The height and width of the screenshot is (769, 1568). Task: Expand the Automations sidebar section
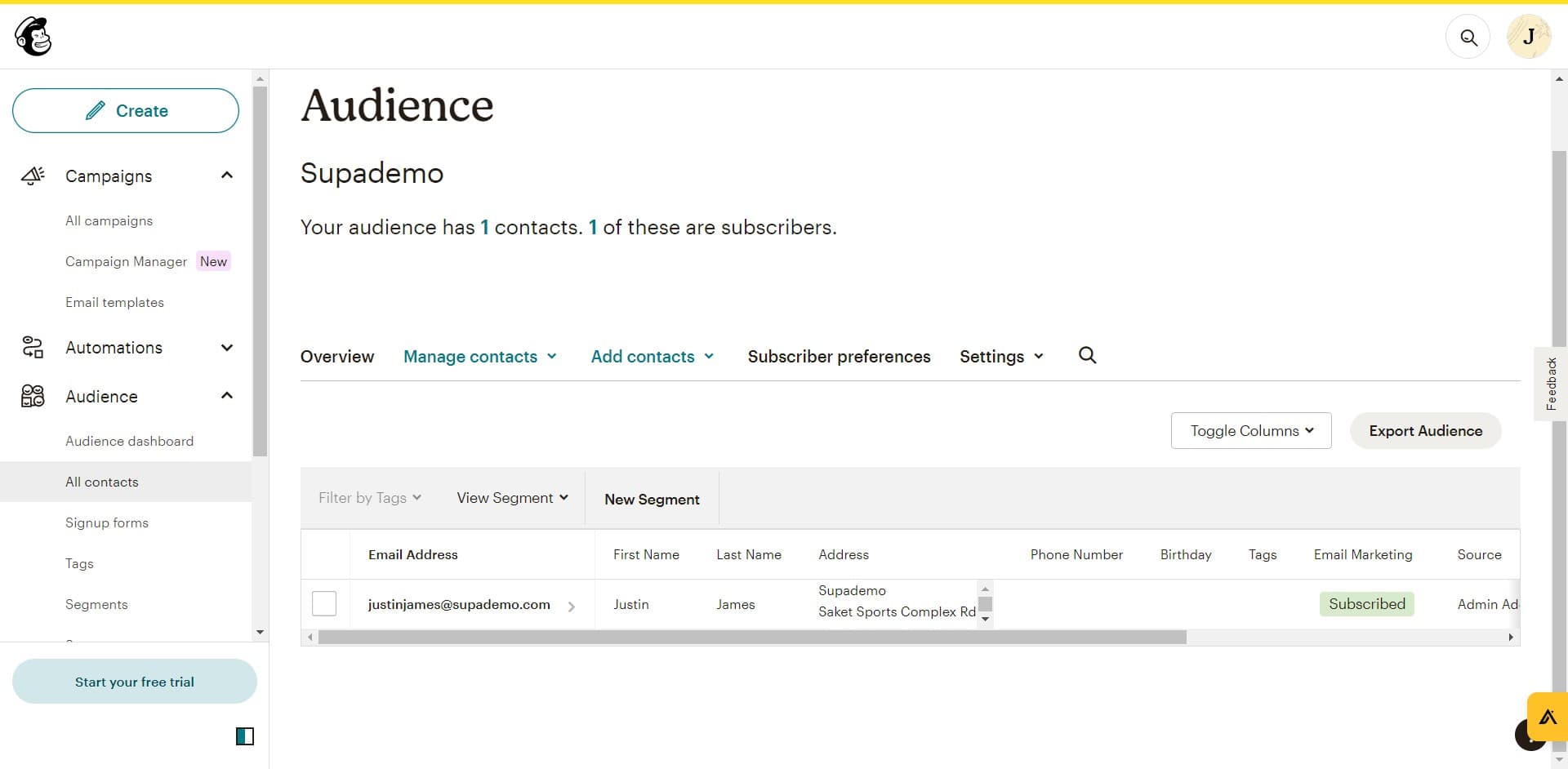[226, 347]
